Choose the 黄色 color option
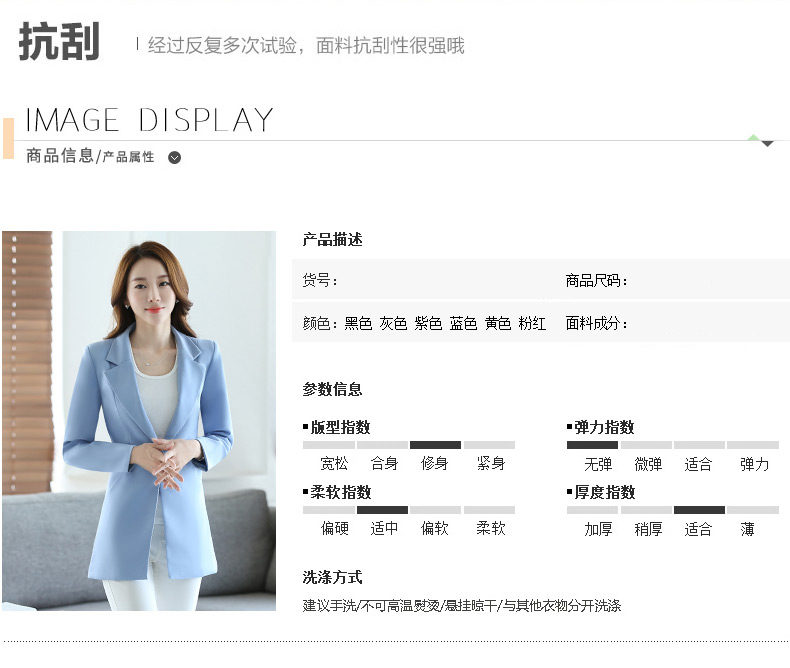 click(x=498, y=323)
